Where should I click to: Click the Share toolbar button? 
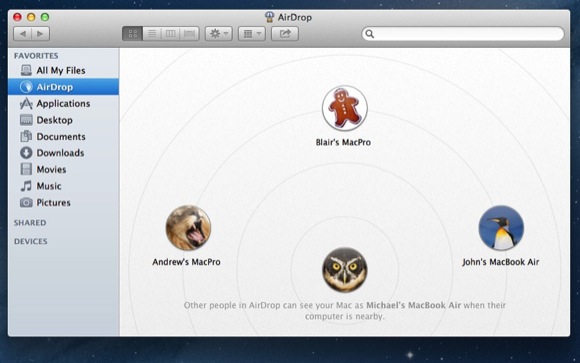point(285,34)
